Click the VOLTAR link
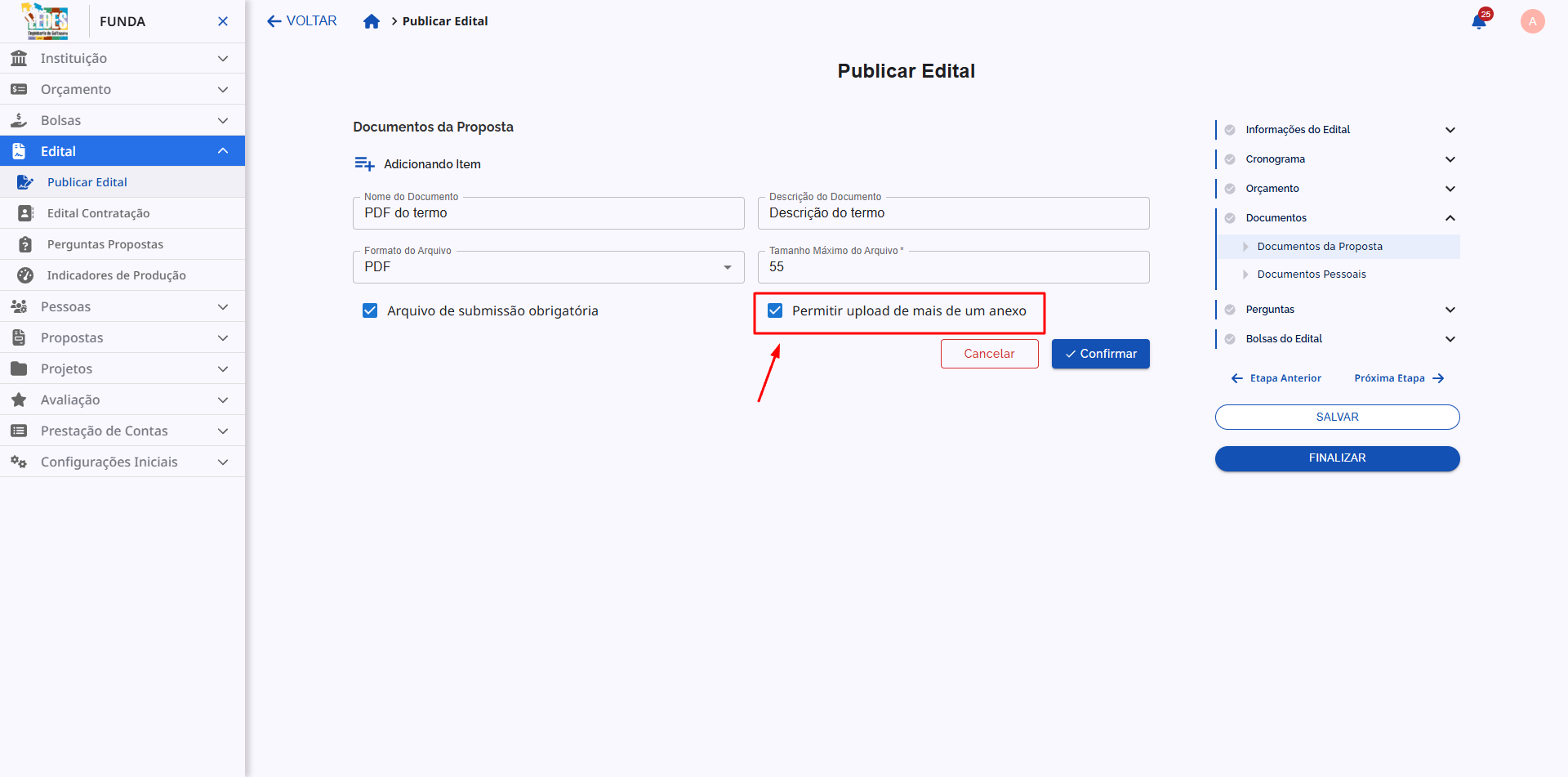 (x=301, y=20)
